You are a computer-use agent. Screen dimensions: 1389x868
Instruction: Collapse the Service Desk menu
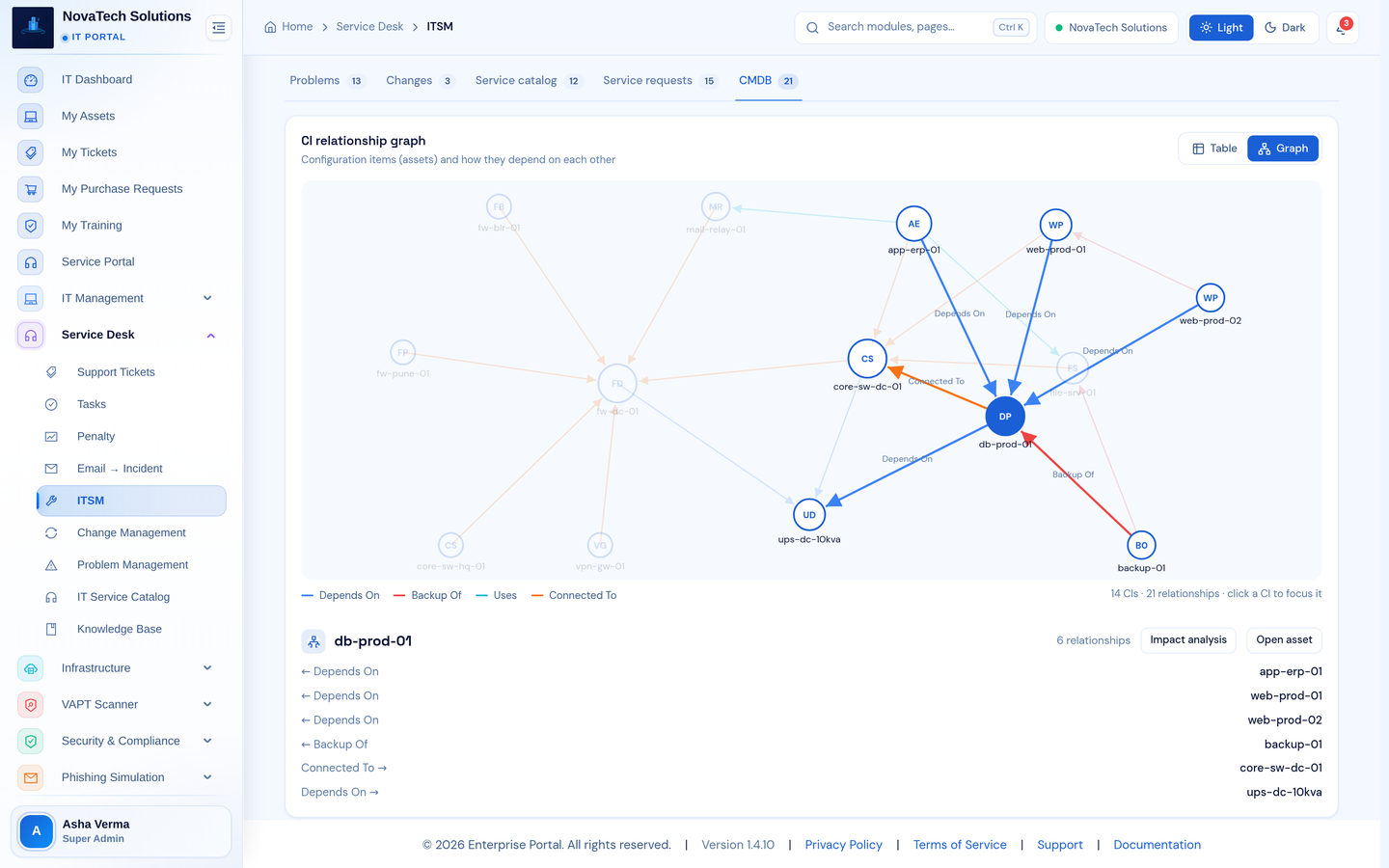pyautogui.click(x=210, y=336)
